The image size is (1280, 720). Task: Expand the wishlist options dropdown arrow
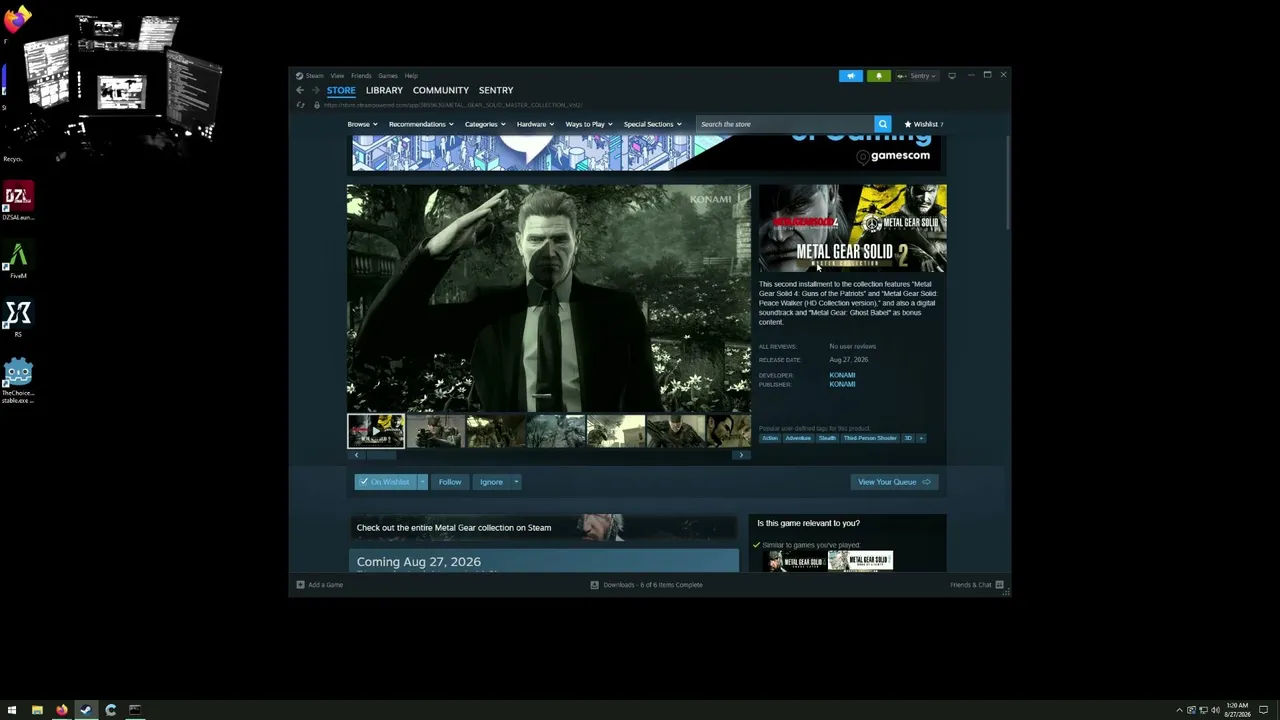422,482
